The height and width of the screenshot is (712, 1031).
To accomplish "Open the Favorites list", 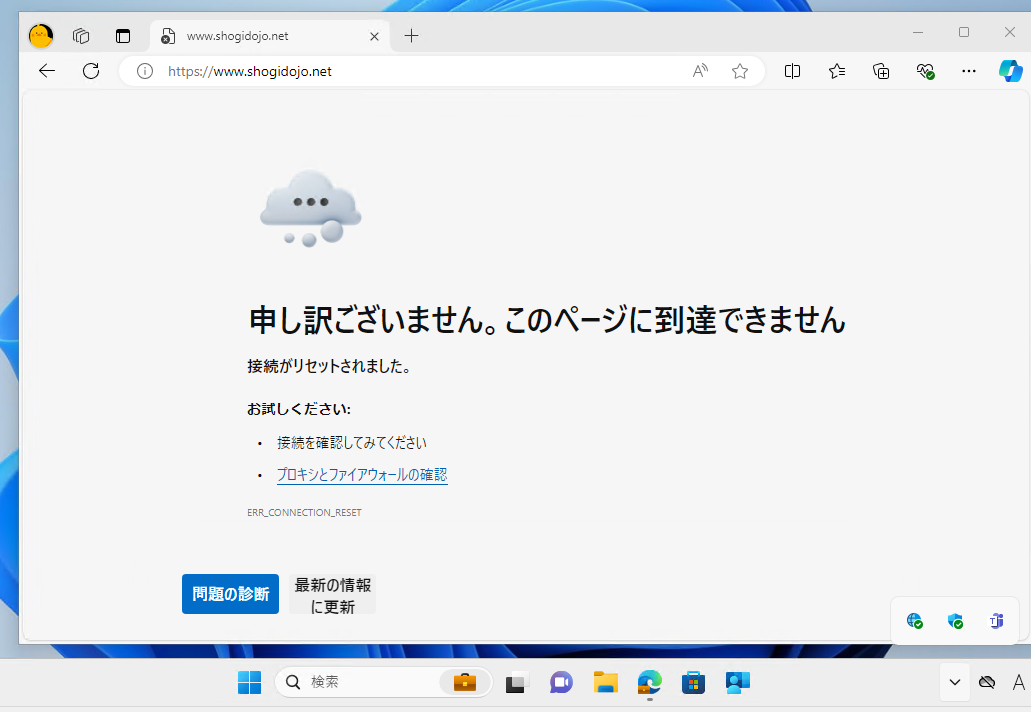I will [837, 71].
